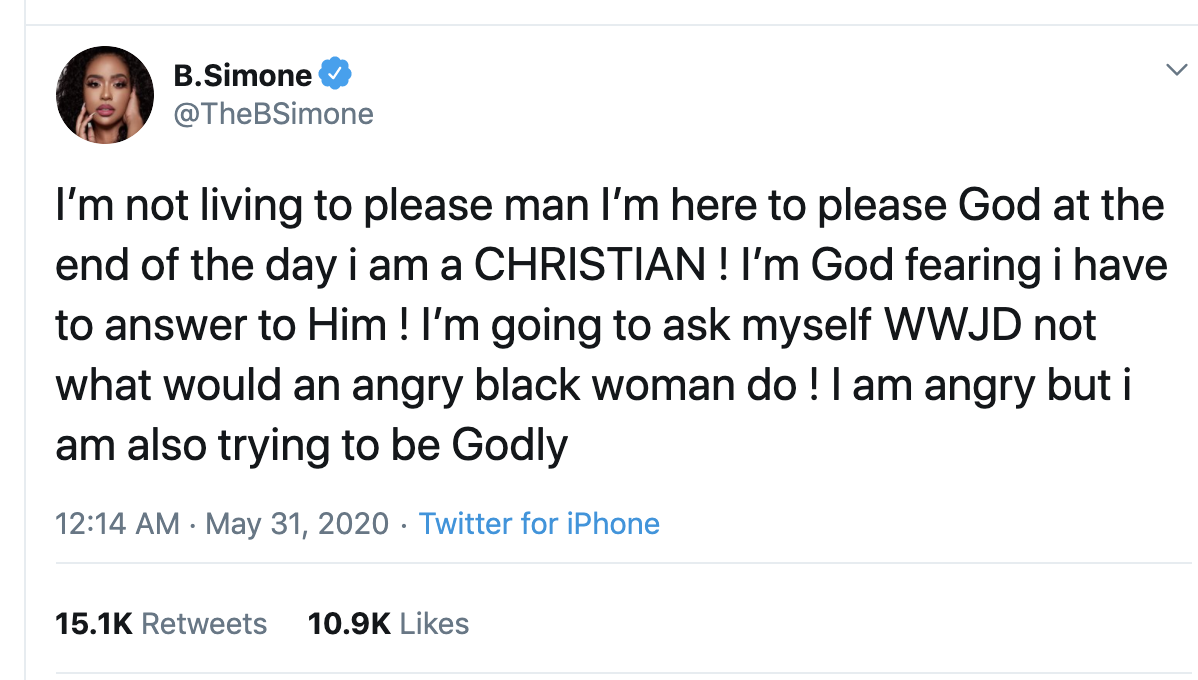Click the 10.9K like count number
The image size is (1198, 680).
click(349, 624)
